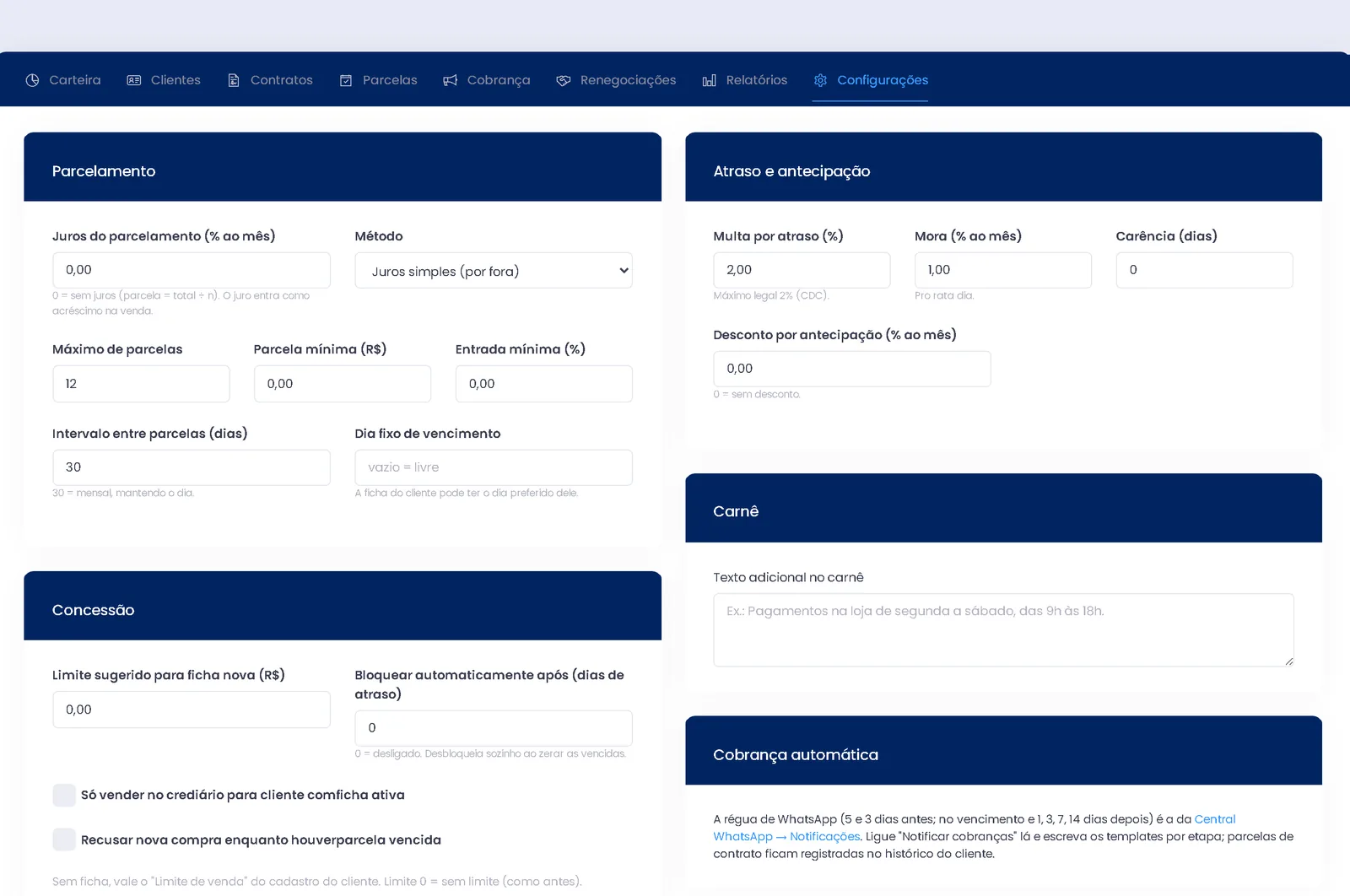Enable 'Só vender no crediário' checkbox
Screen dimensions: 1350x896
64,795
